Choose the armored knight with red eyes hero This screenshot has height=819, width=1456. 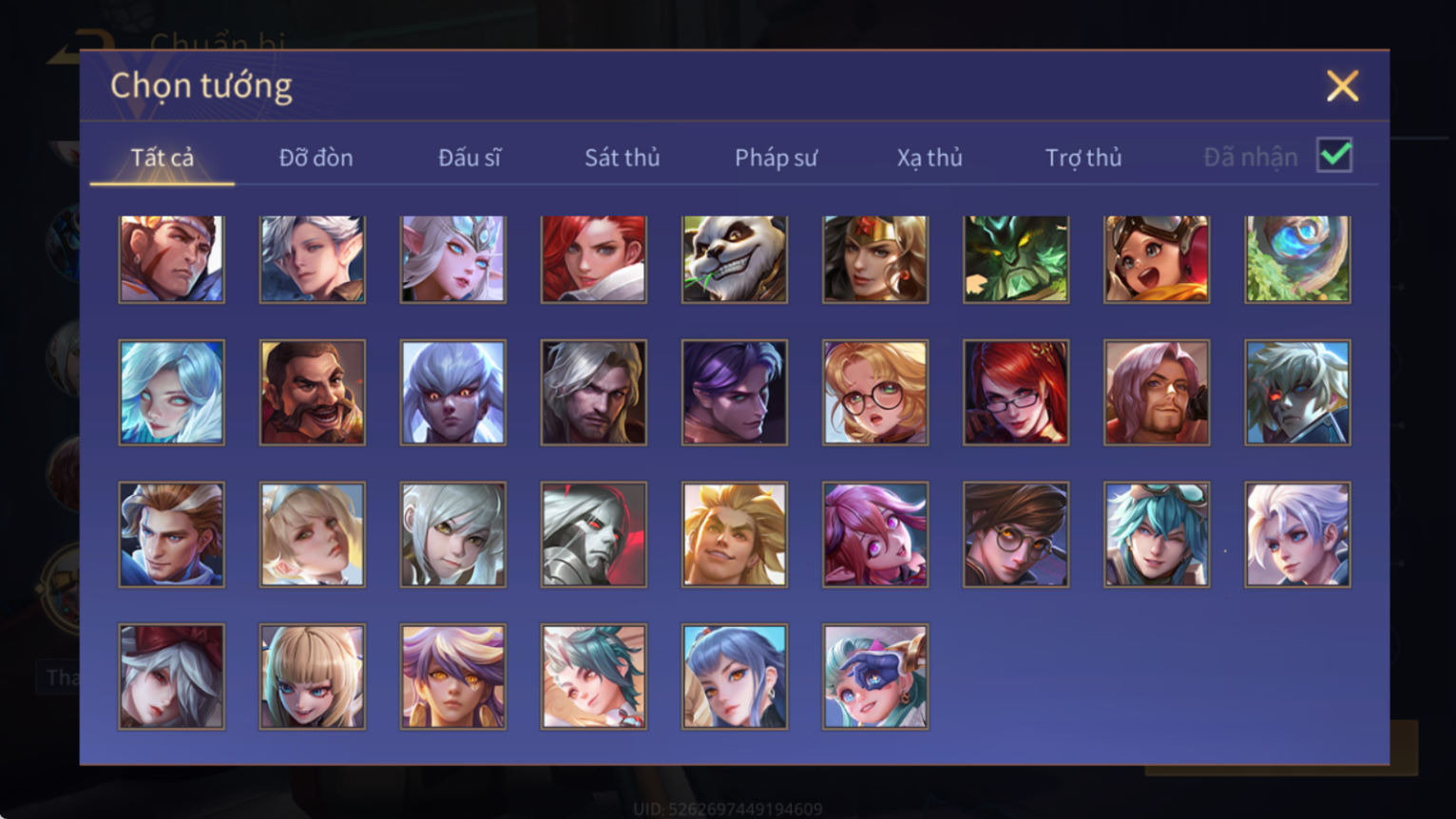click(x=593, y=534)
